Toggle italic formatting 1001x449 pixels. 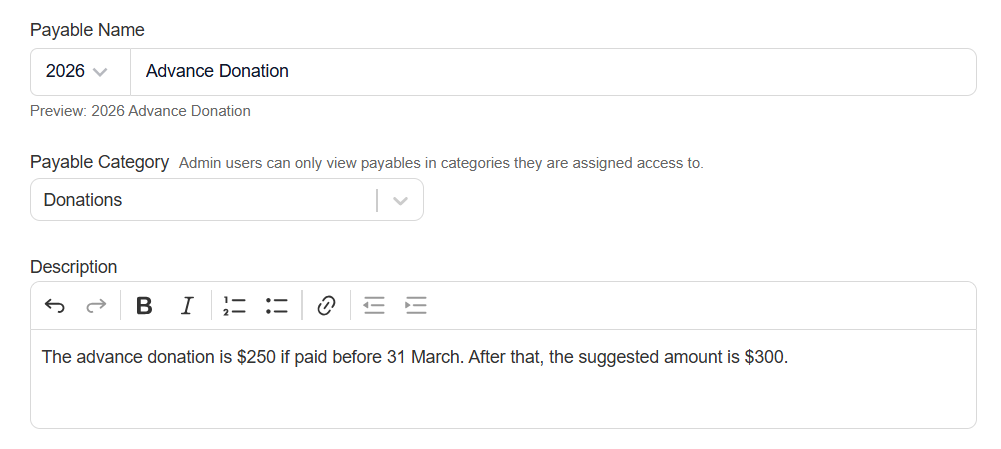click(x=186, y=306)
